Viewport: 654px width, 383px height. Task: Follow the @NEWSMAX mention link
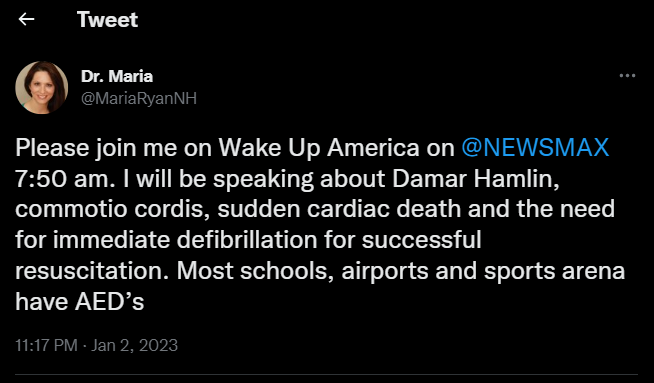[535, 148]
